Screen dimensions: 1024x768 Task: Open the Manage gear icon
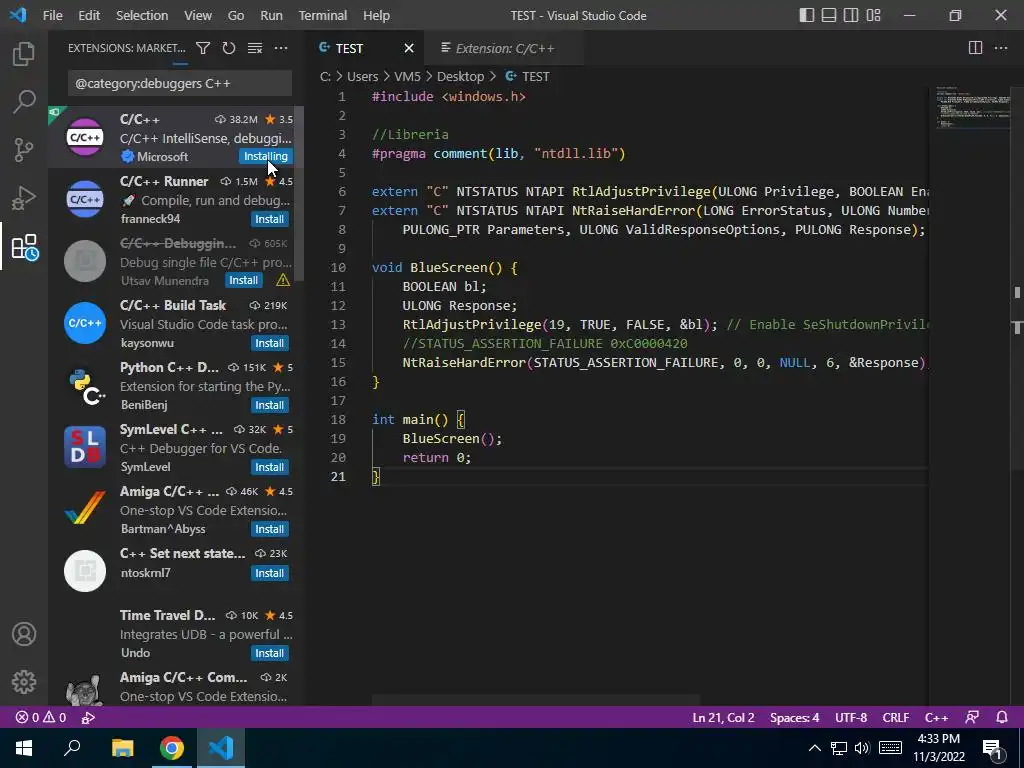coord(24,682)
